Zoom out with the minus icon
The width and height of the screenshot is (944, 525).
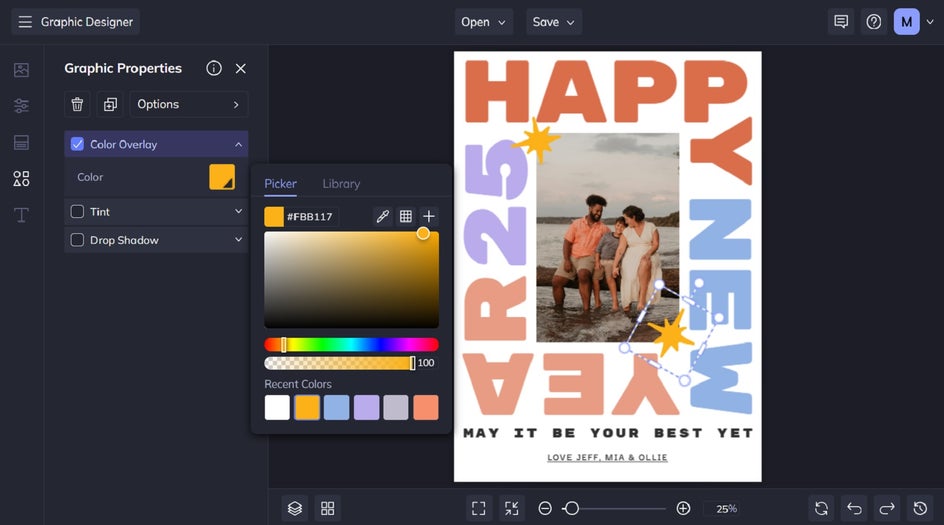point(545,509)
